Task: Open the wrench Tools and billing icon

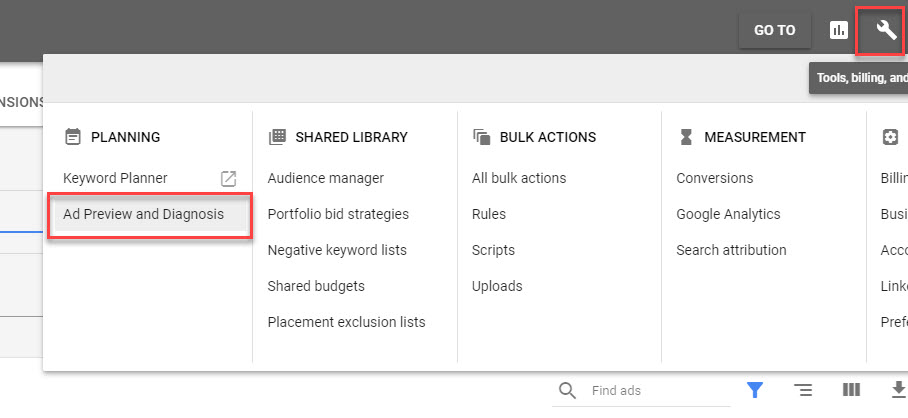Action: click(x=886, y=30)
